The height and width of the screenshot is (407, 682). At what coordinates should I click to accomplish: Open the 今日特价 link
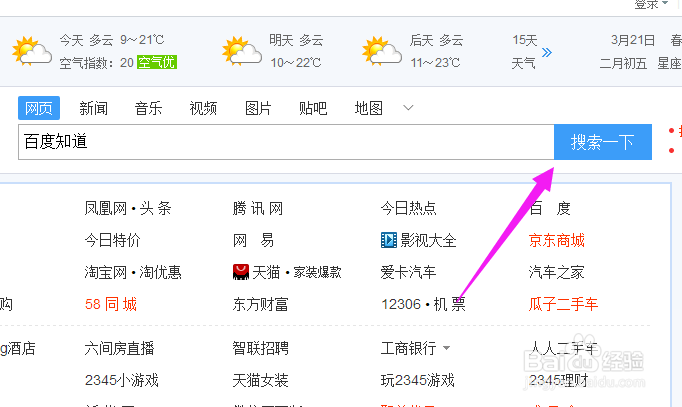point(113,240)
